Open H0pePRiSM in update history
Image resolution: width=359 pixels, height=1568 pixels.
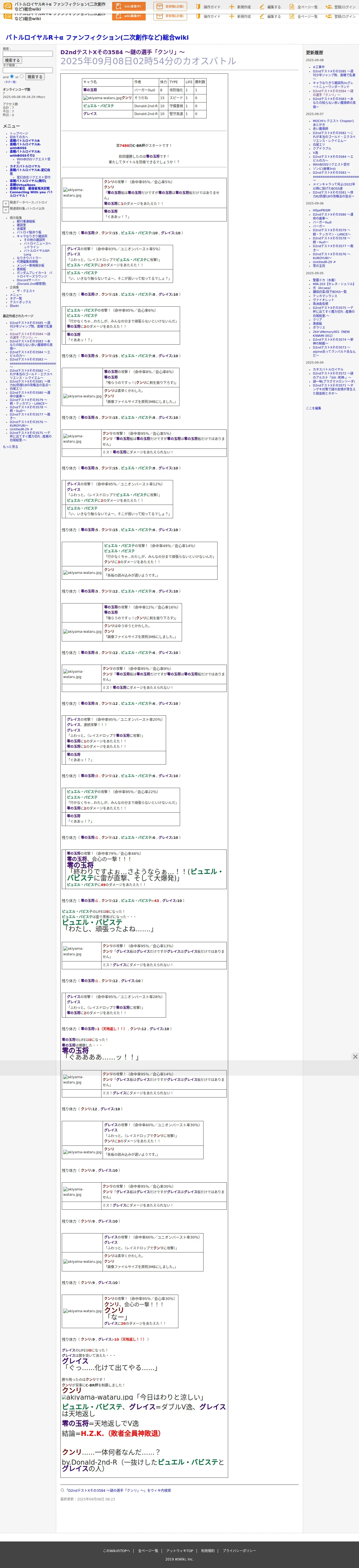(321, 211)
